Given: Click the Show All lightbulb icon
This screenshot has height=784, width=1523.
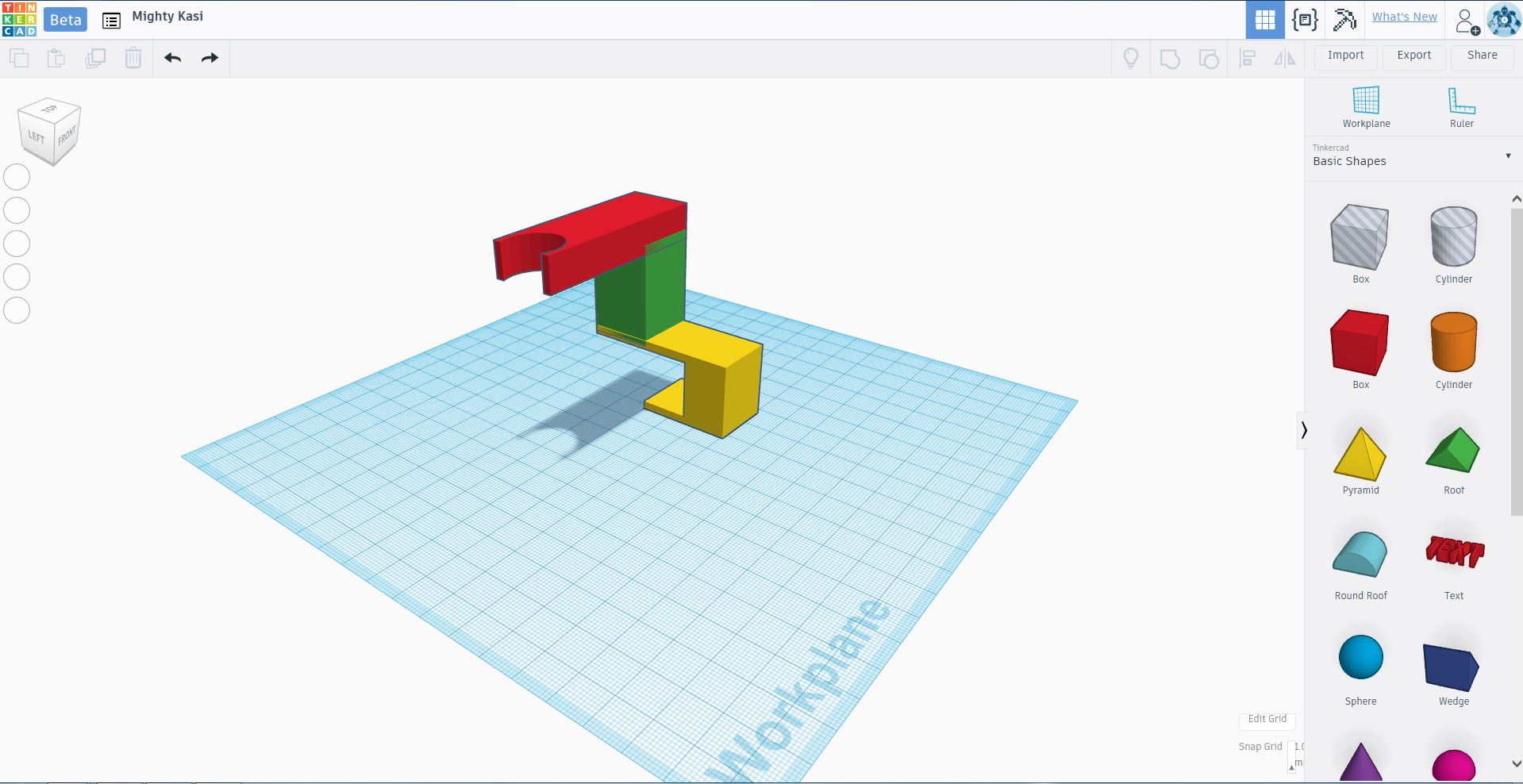Looking at the screenshot, I should pyautogui.click(x=1131, y=59).
